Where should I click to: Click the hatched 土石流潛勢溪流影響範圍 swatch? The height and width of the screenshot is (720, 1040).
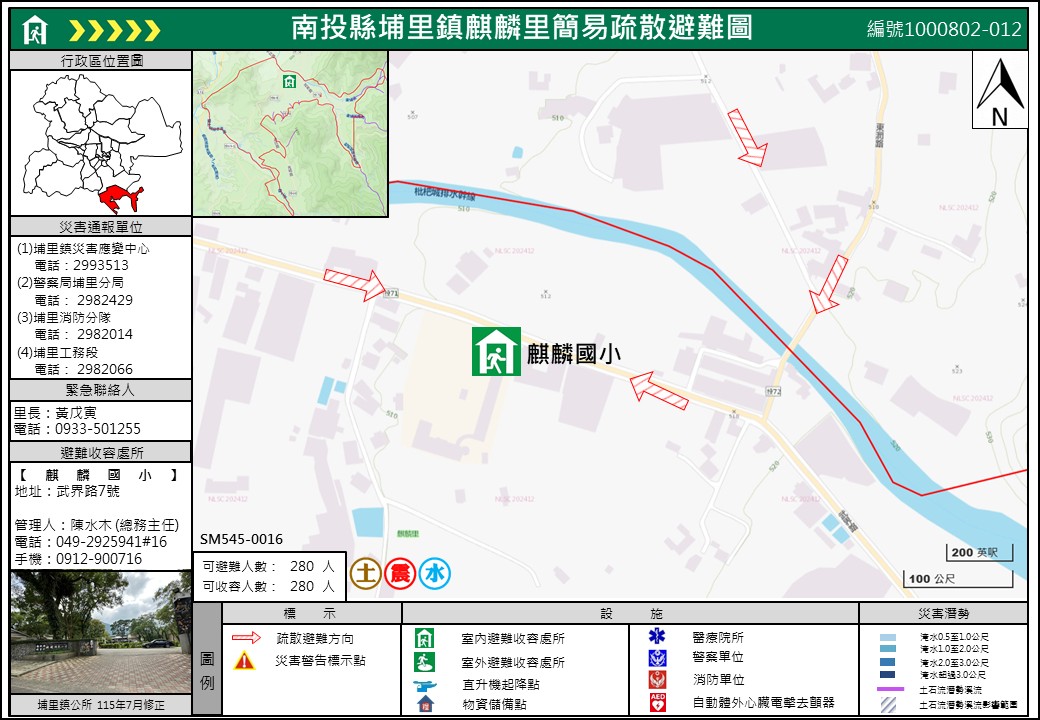[887, 705]
